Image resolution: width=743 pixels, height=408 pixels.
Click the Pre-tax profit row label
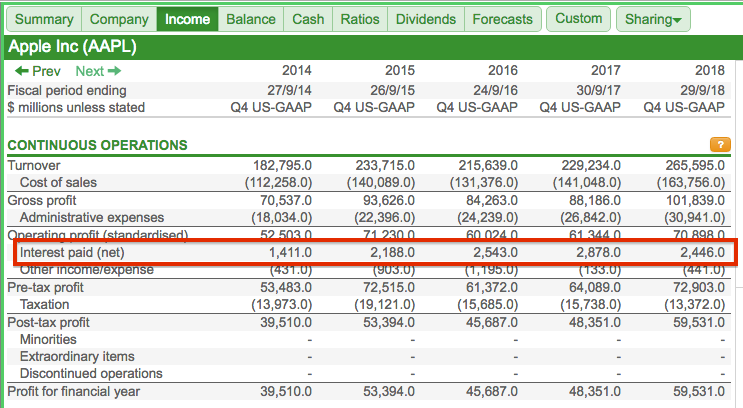click(45, 288)
